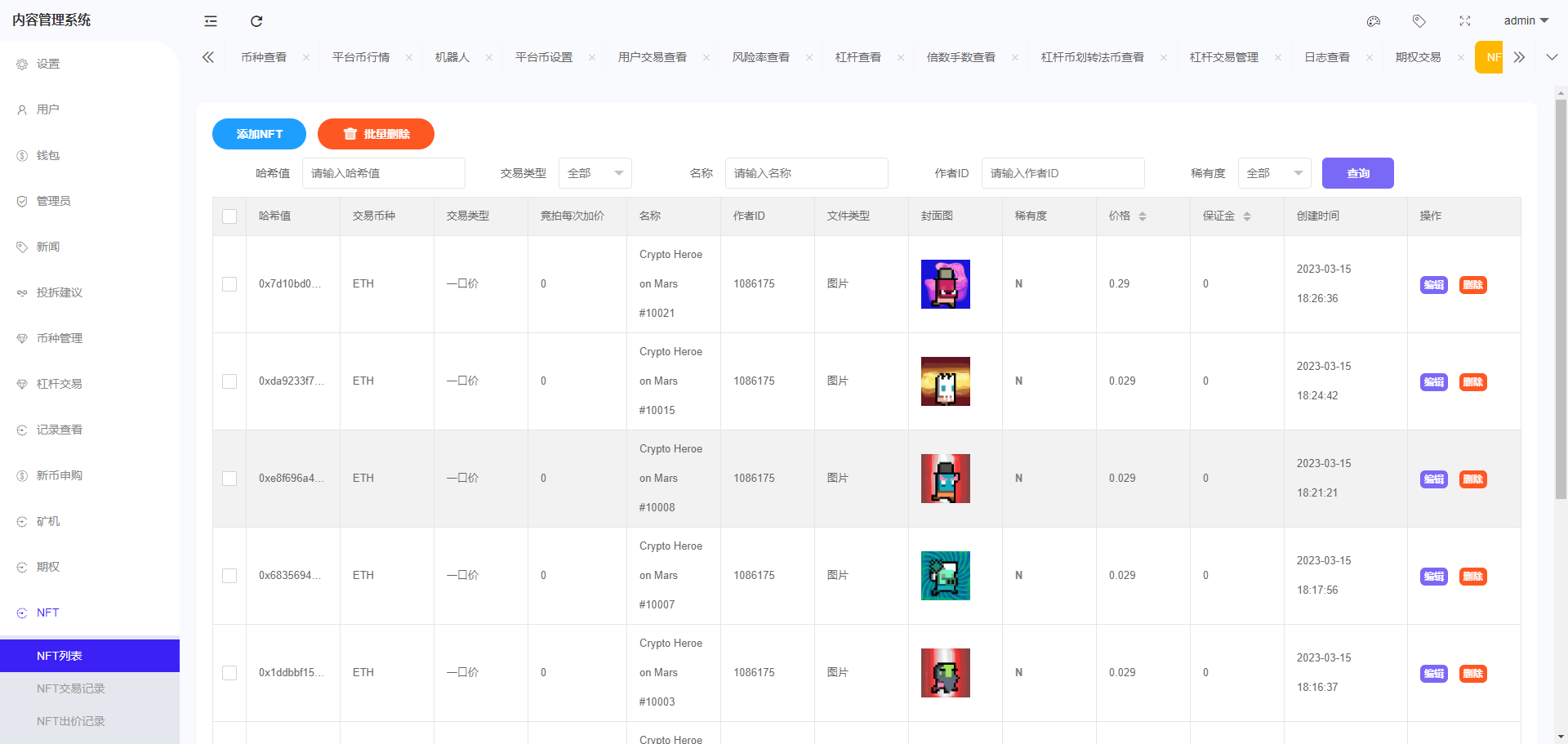Select the checkbox on the #10015 row
The width and height of the screenshot is (1568, 744).
click(229, 381)
